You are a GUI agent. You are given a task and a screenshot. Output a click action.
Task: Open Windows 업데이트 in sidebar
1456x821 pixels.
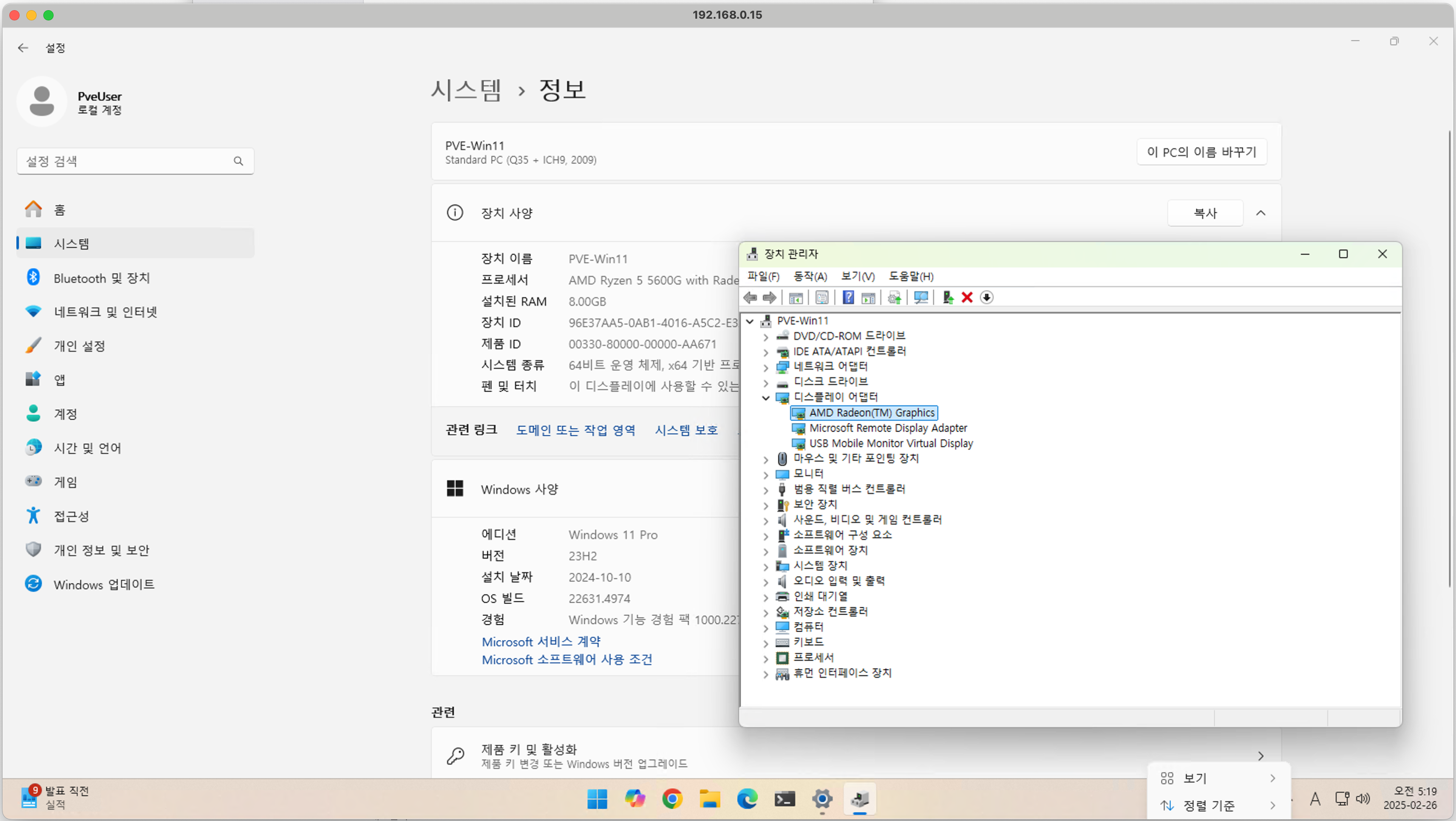pos(135,584)
